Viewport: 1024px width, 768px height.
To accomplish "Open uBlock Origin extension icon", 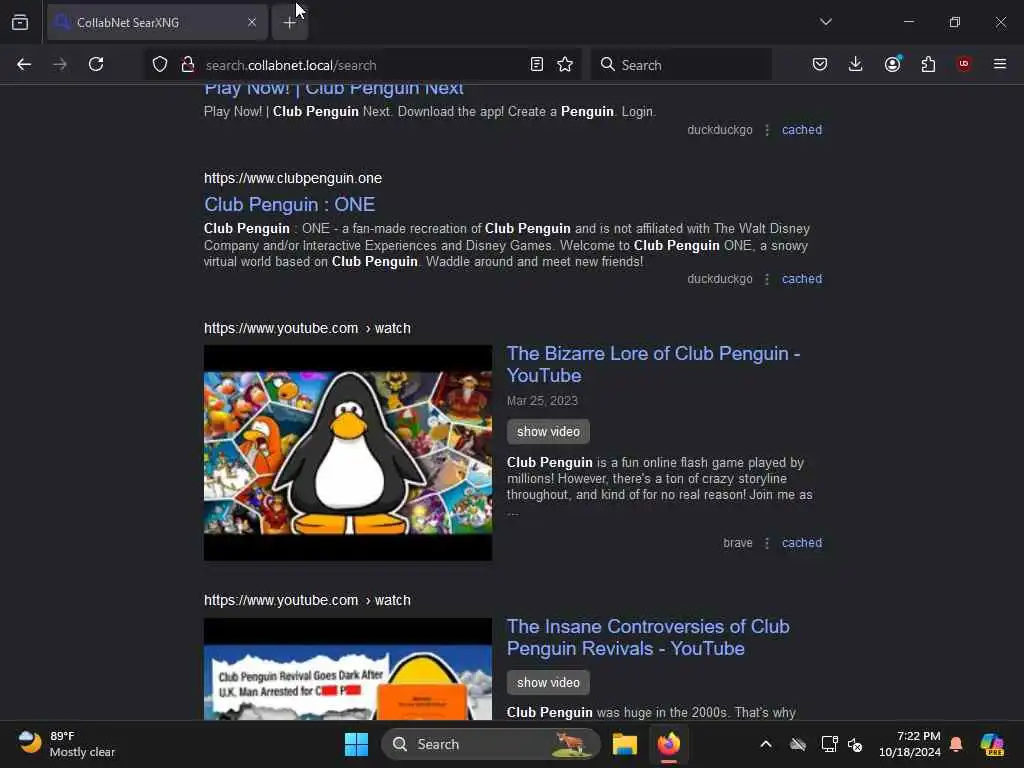I will 964,64.
